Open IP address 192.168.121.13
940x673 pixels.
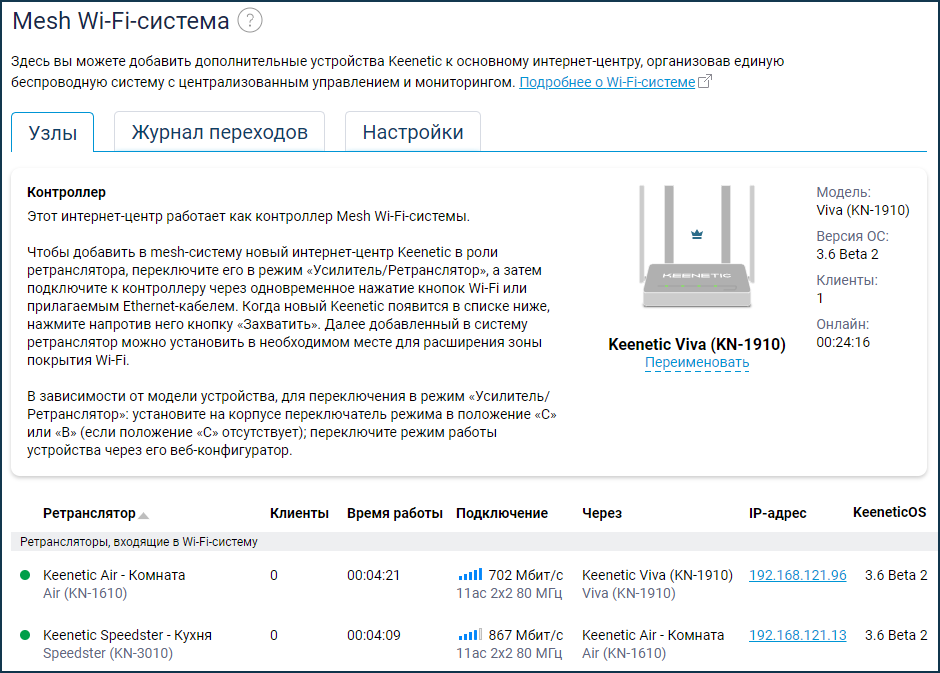(797, 635)
